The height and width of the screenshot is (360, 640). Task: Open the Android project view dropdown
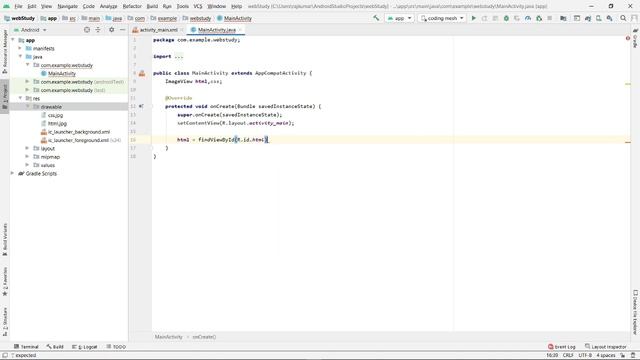pyautogui.click(x=31, y=30)
